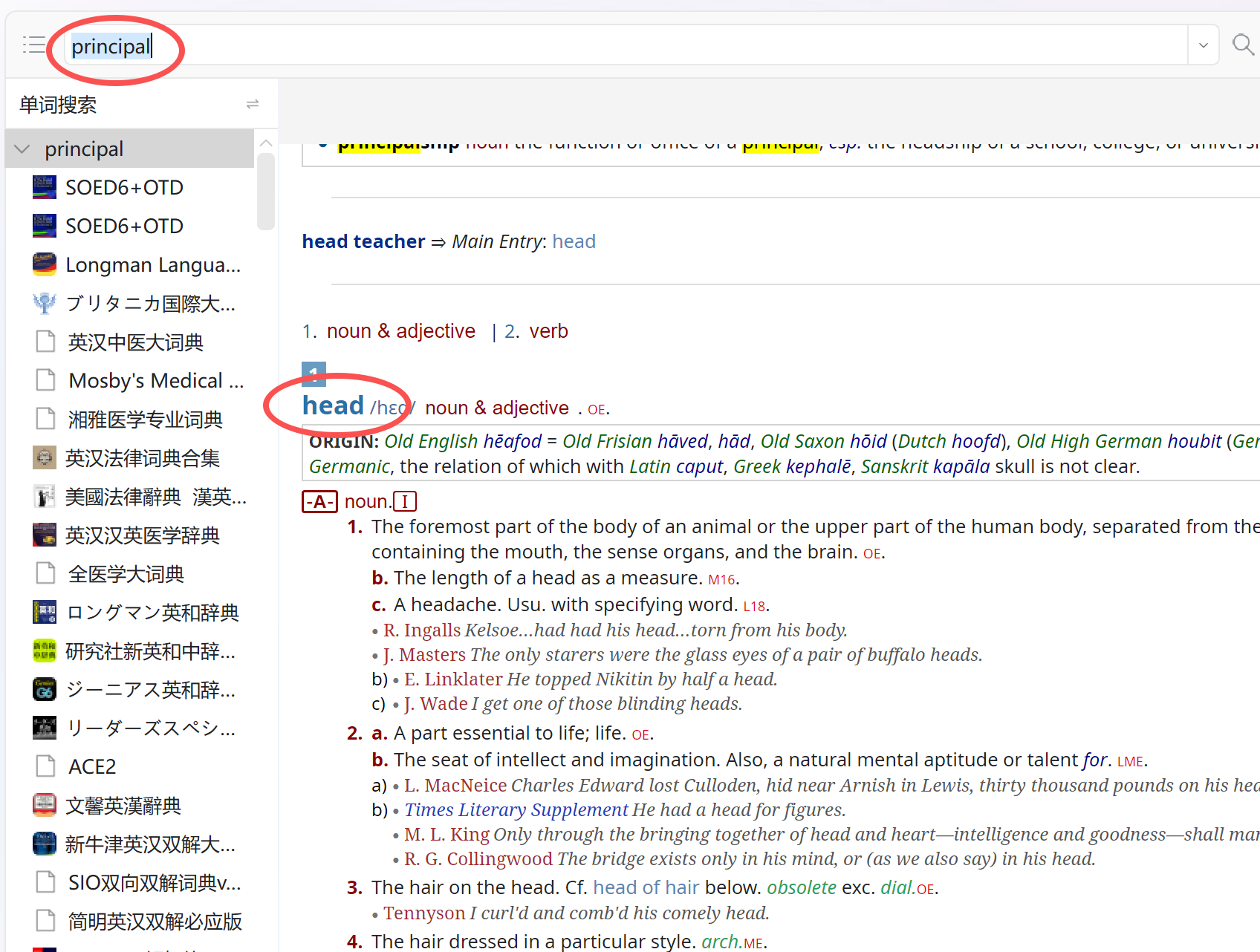1260x952 pixels.
Task: Select the Longman Language dictionary icon
Action: [x=45, y=264]
